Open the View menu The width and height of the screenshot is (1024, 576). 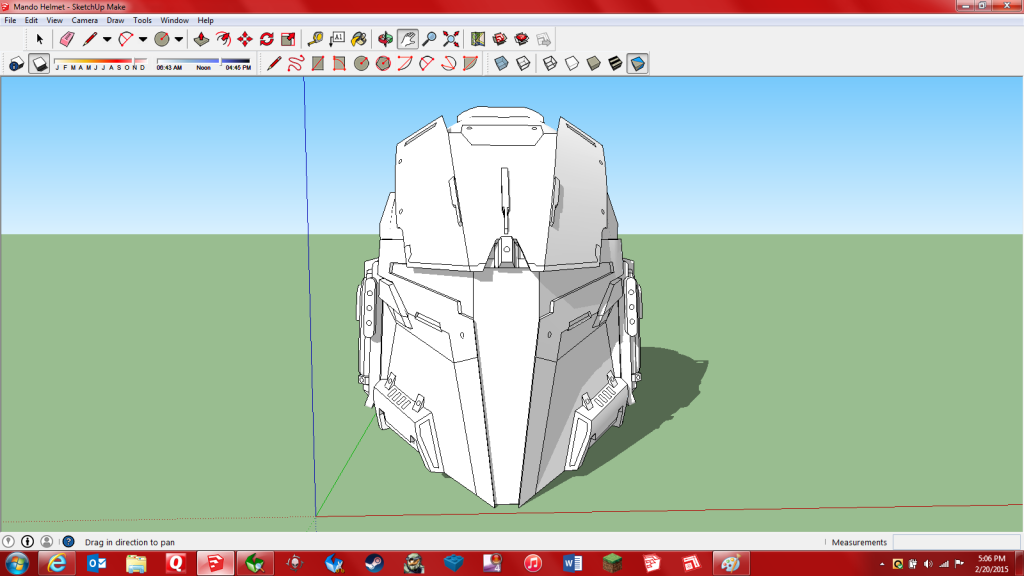point(54,20)
